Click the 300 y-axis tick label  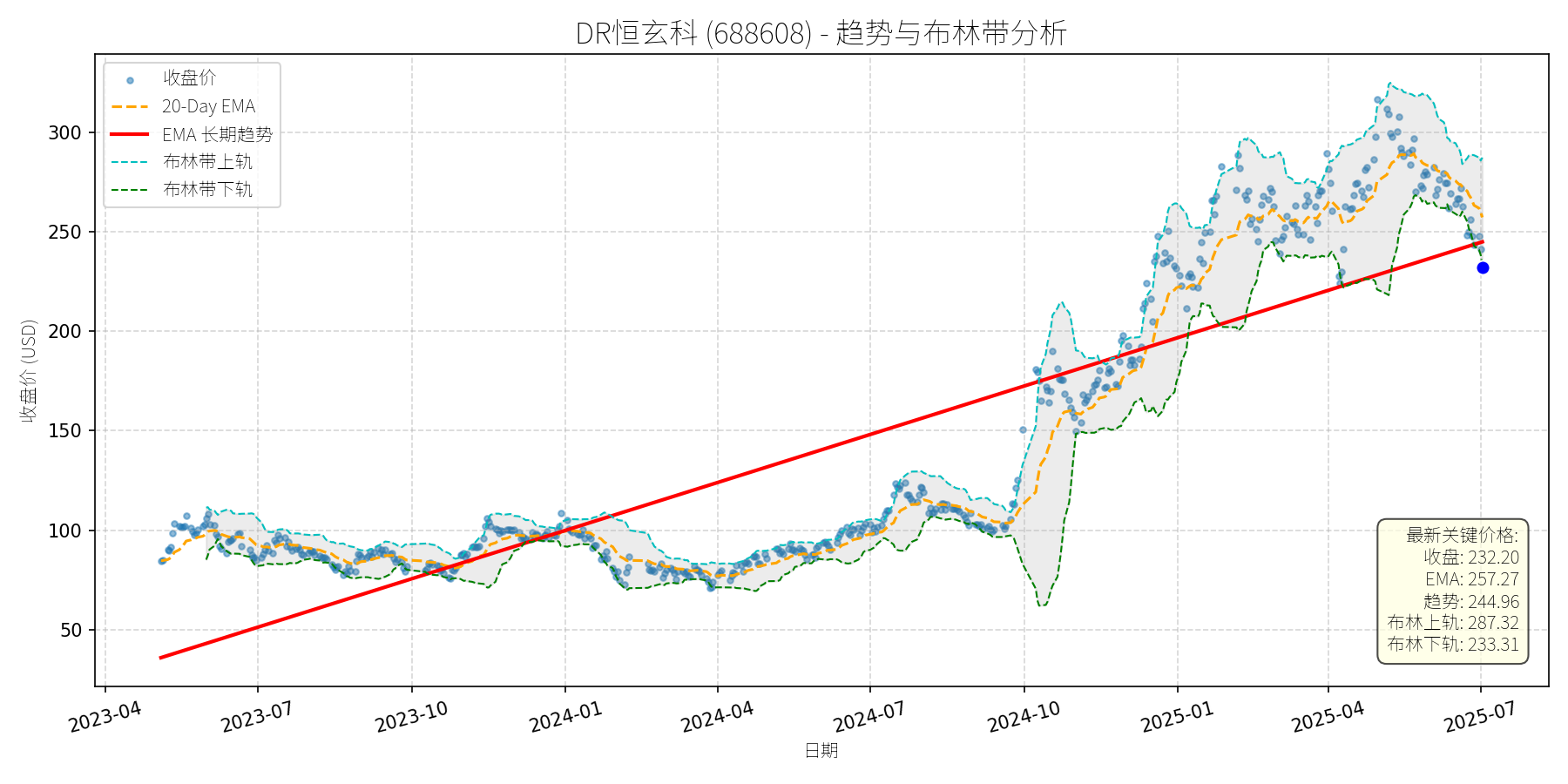[64, 133]
